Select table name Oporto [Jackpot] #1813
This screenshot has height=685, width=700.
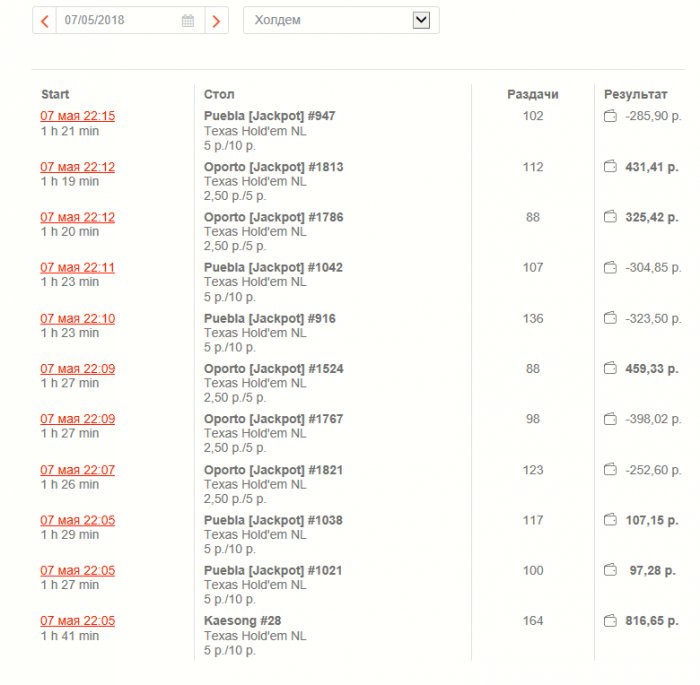[274, 167]
